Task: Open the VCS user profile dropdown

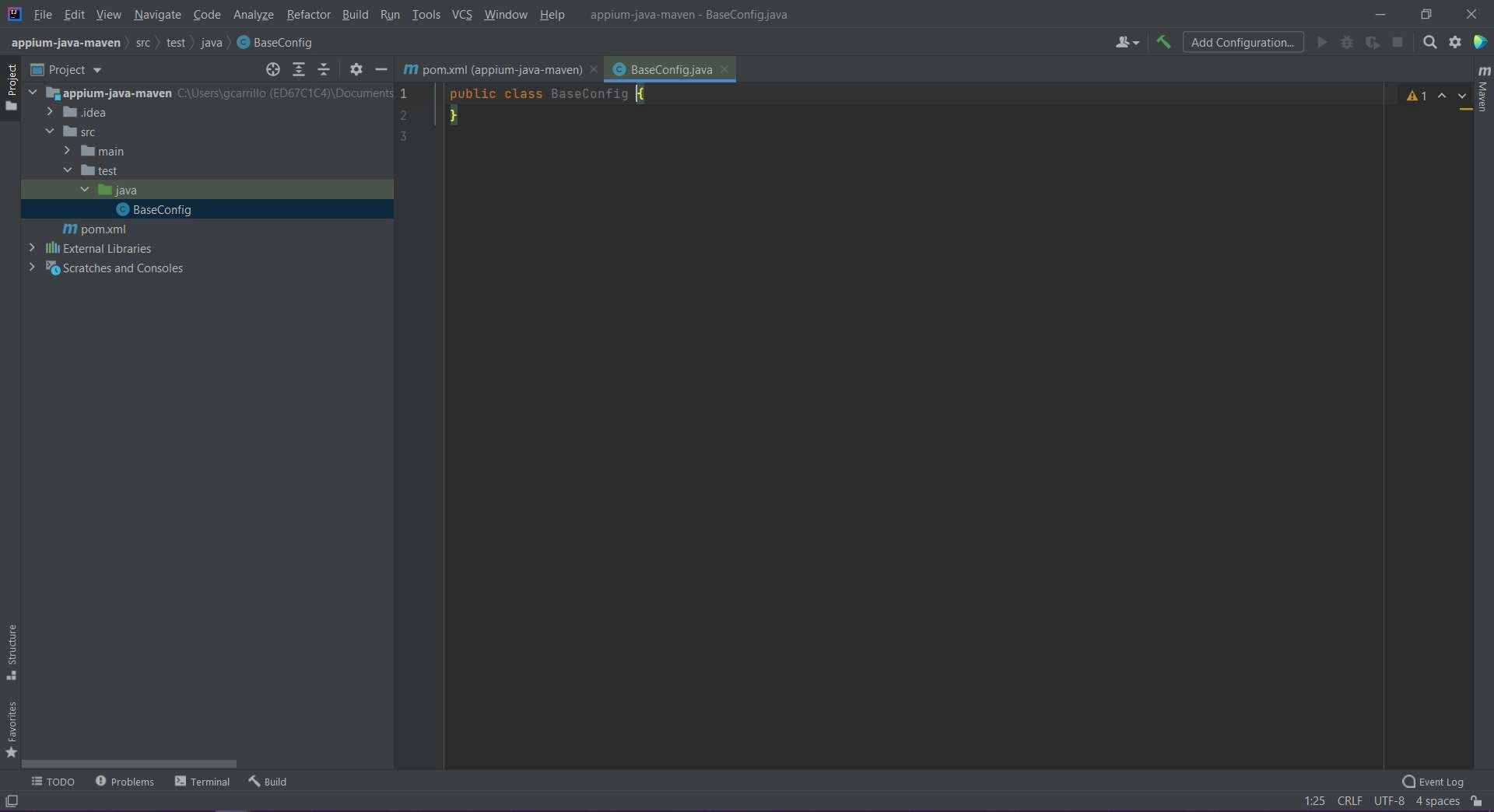Action: [1128, 42]
